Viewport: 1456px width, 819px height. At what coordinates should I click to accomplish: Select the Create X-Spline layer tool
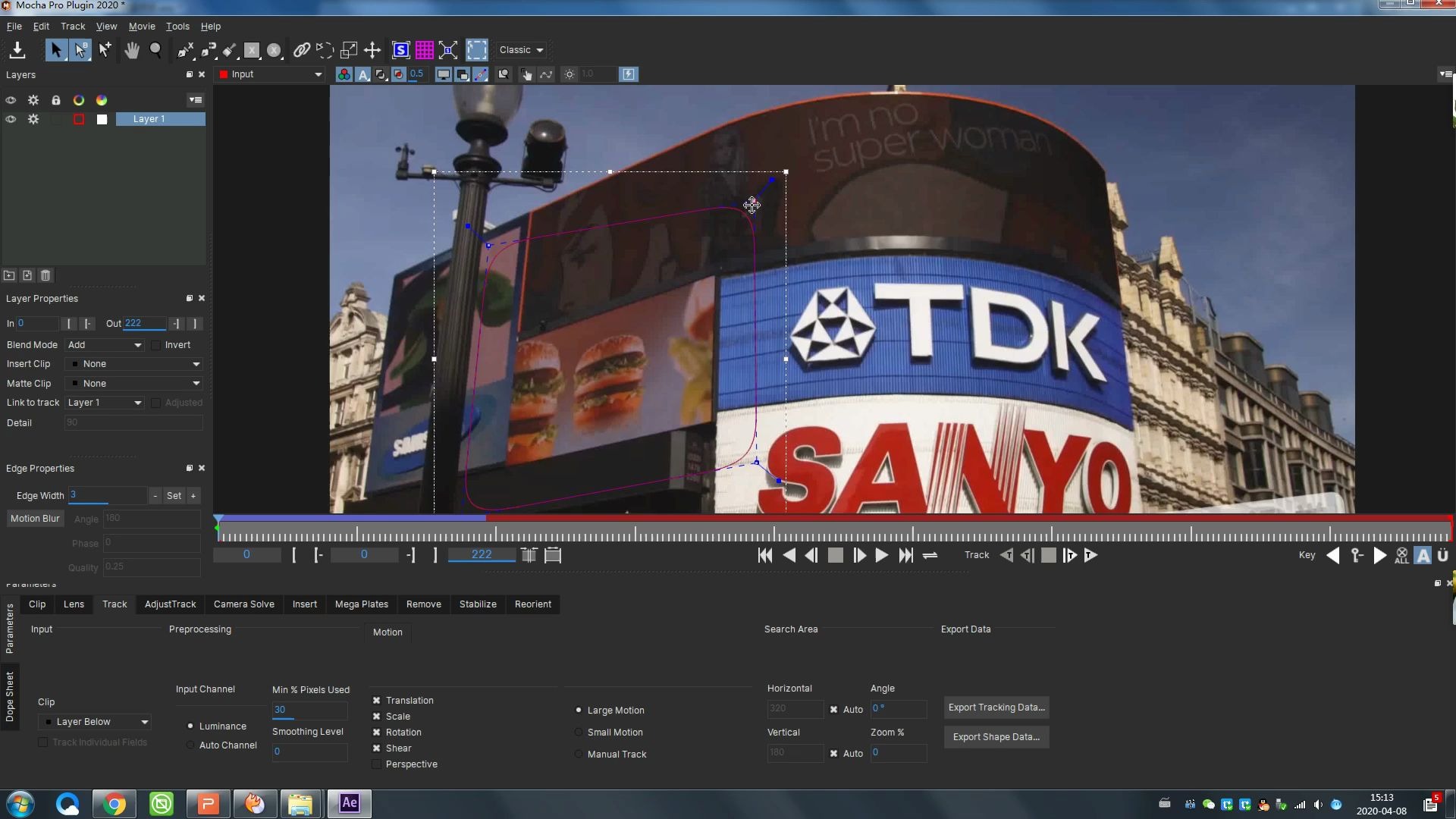185,50
